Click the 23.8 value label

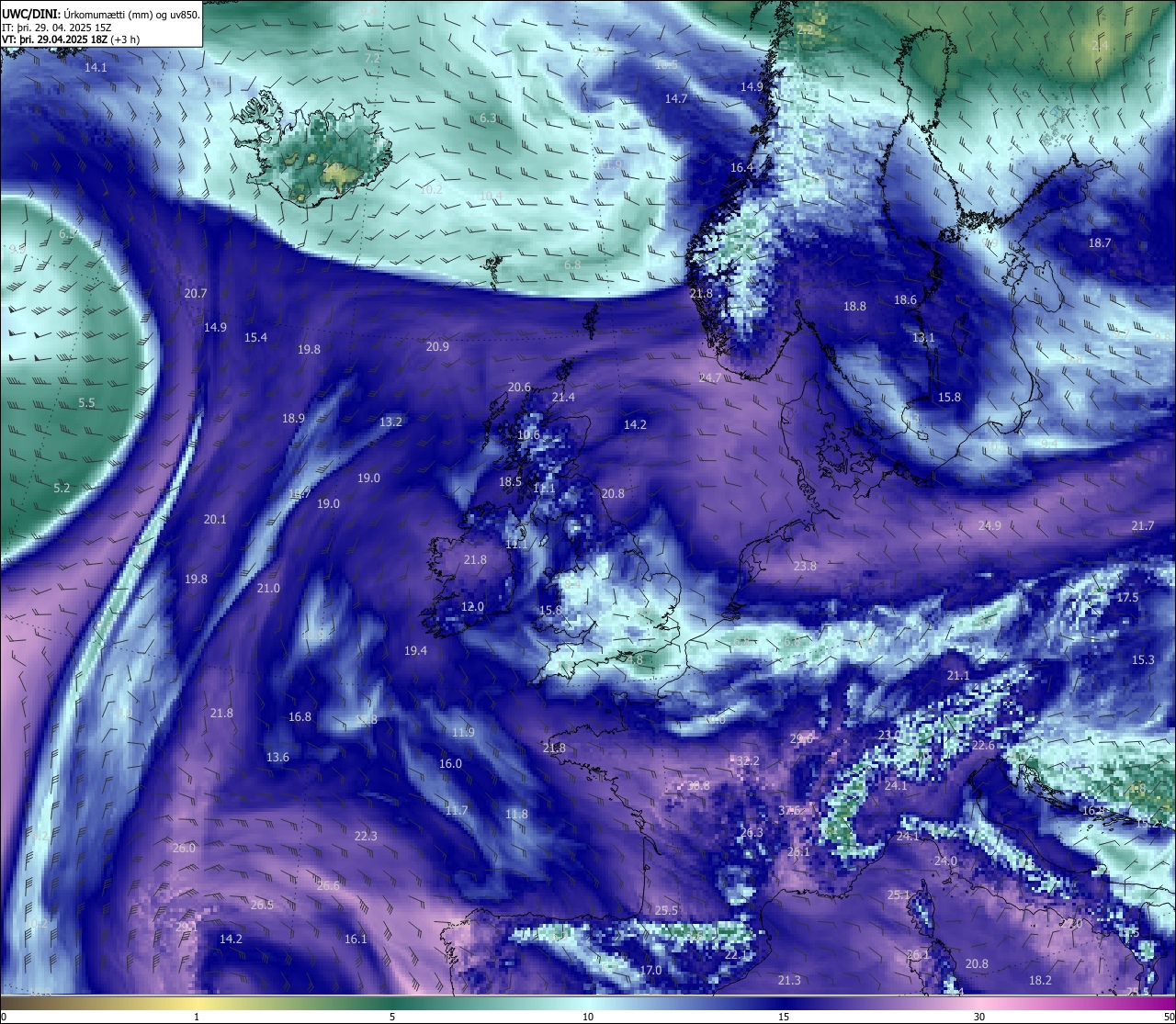(x=805, y=567)
